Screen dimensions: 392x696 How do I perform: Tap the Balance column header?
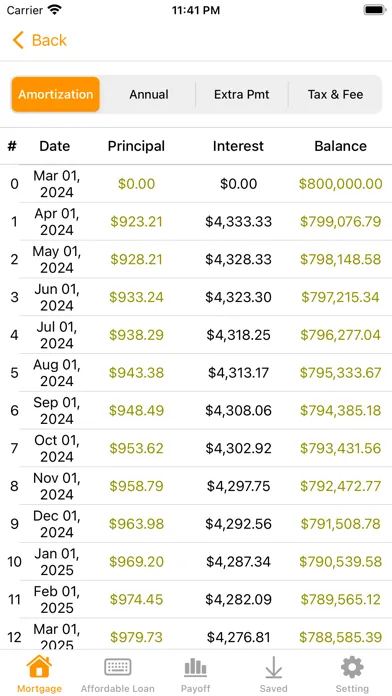[x=341, y=146]
